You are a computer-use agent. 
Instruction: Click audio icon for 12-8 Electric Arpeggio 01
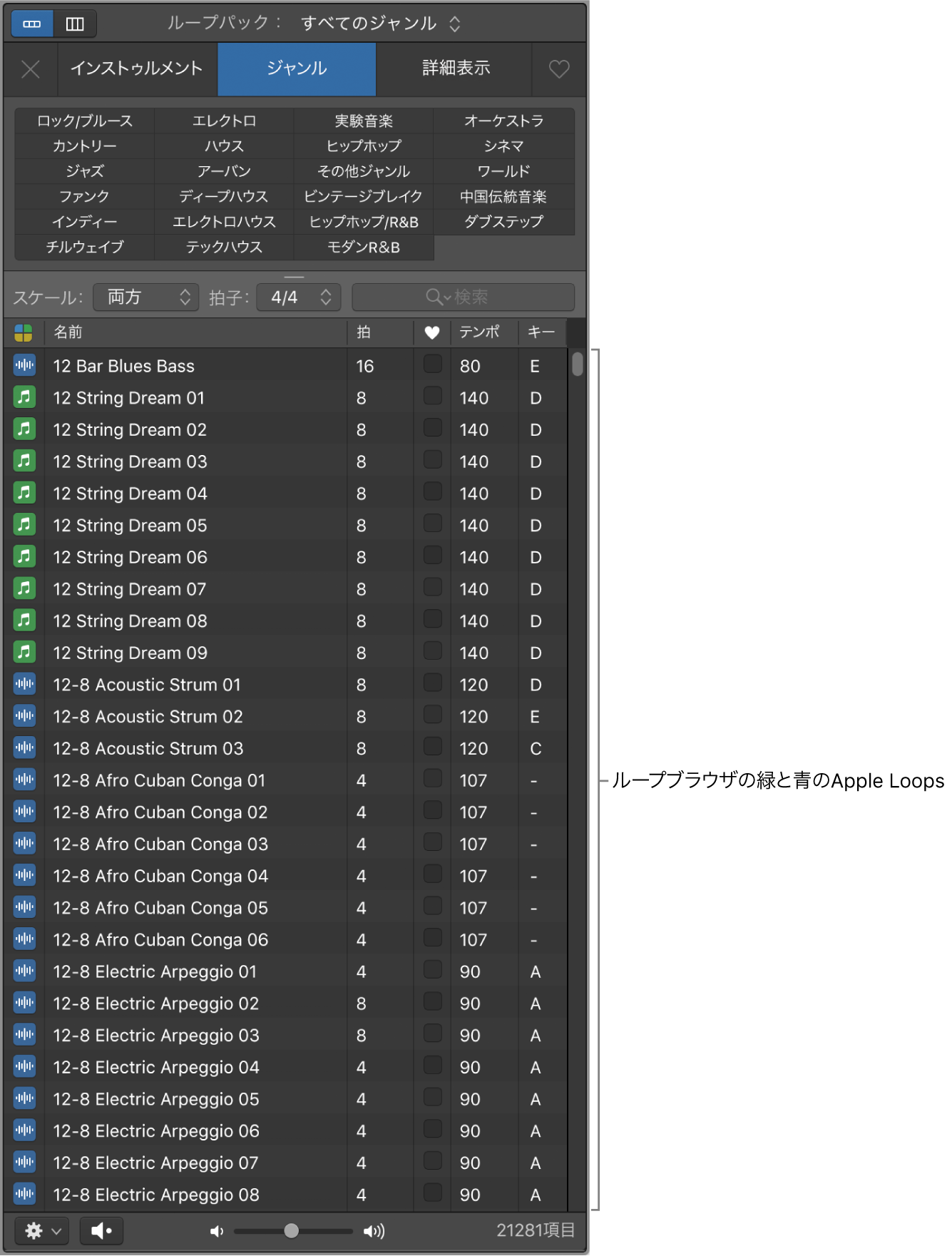pyautogui.click(x=24, y=971)
